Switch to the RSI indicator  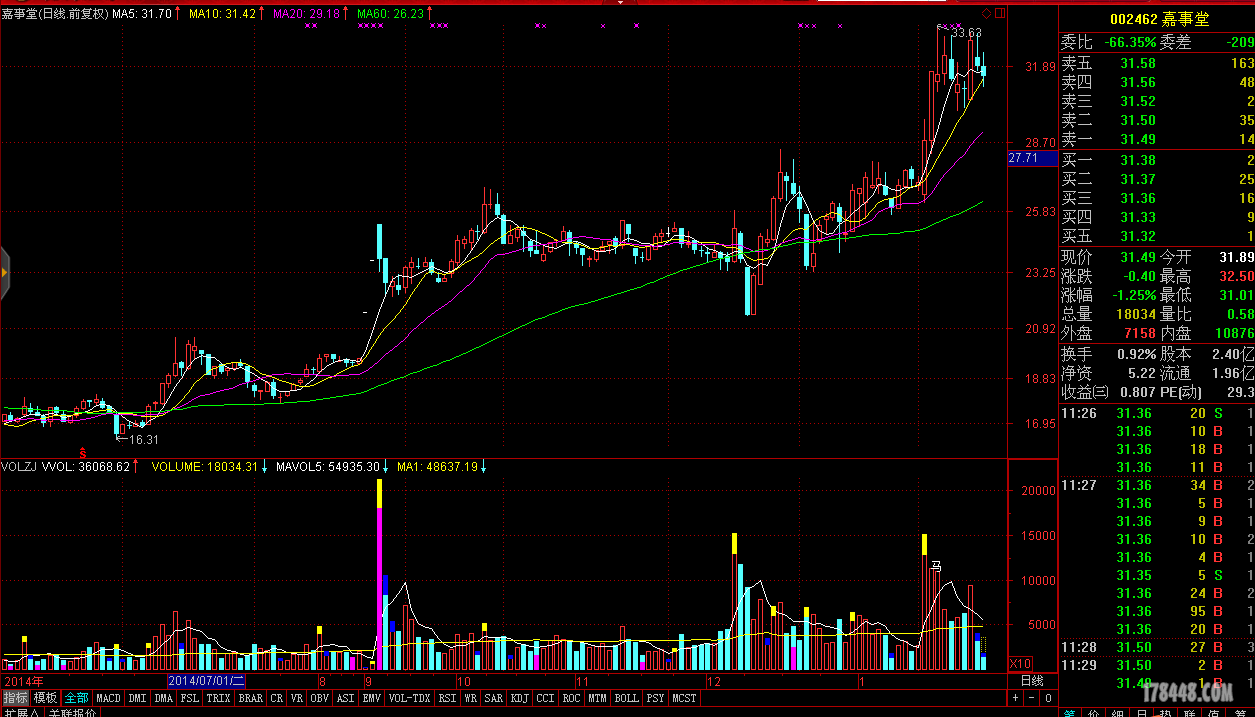click(448, 698)
